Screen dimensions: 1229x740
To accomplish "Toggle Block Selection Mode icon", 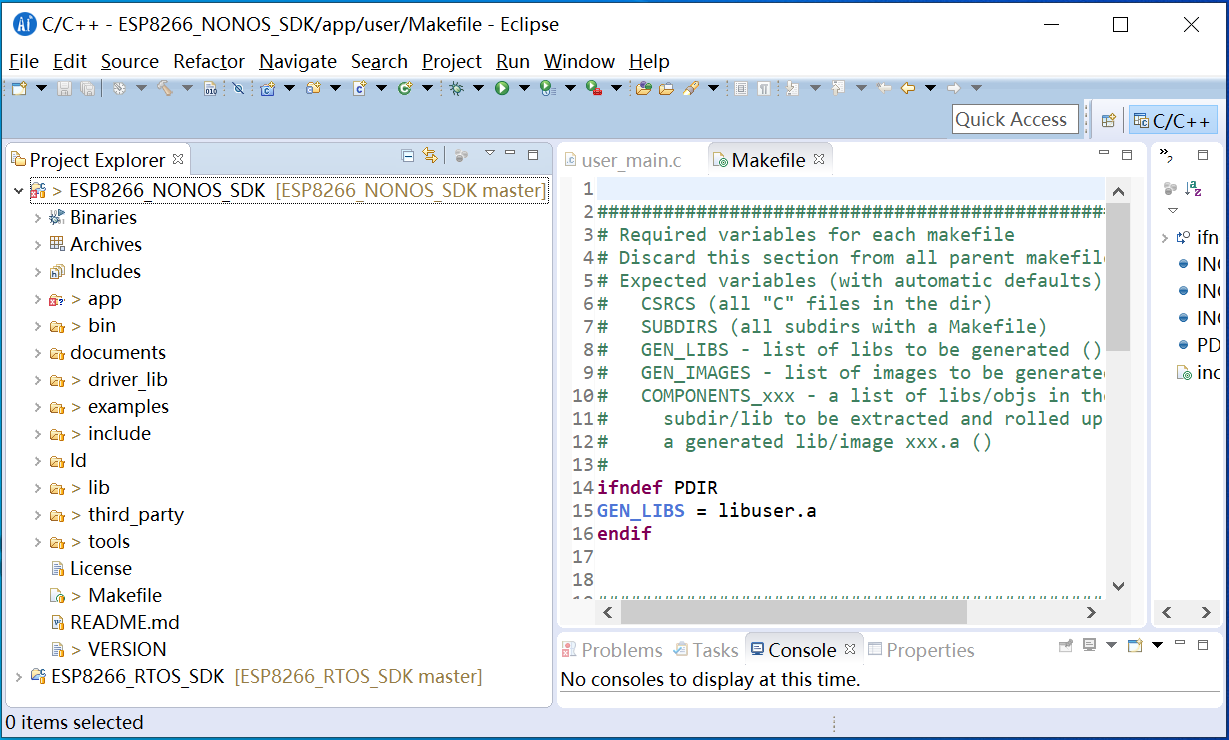I will 741,88.
